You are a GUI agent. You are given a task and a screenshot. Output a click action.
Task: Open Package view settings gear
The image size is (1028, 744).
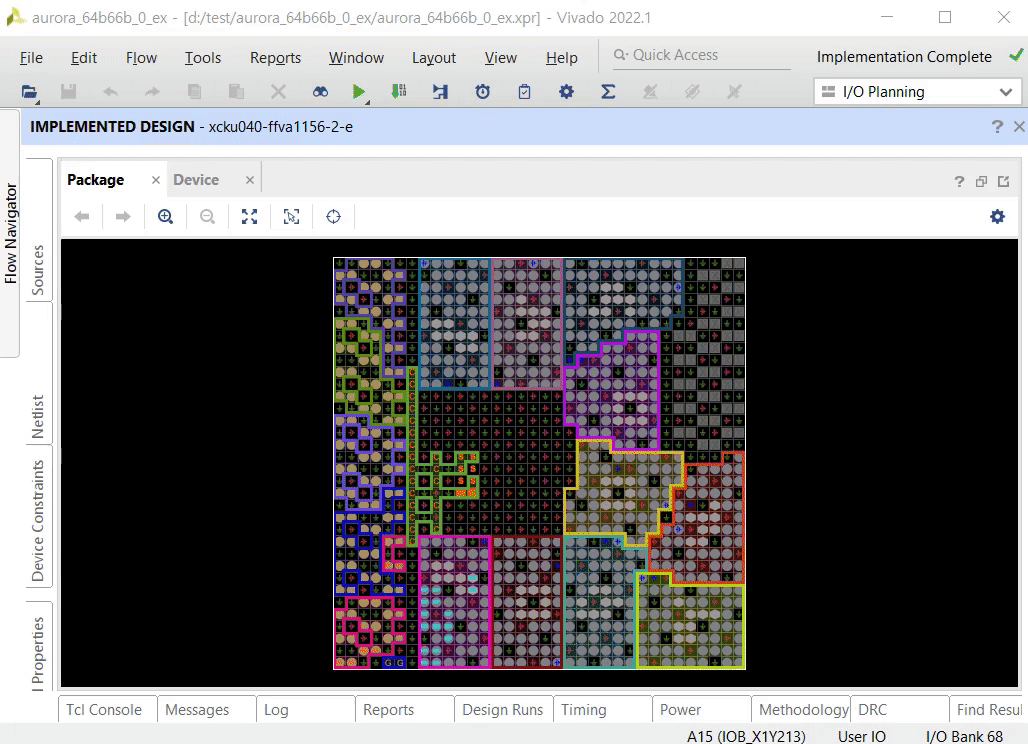pos(997,216)
